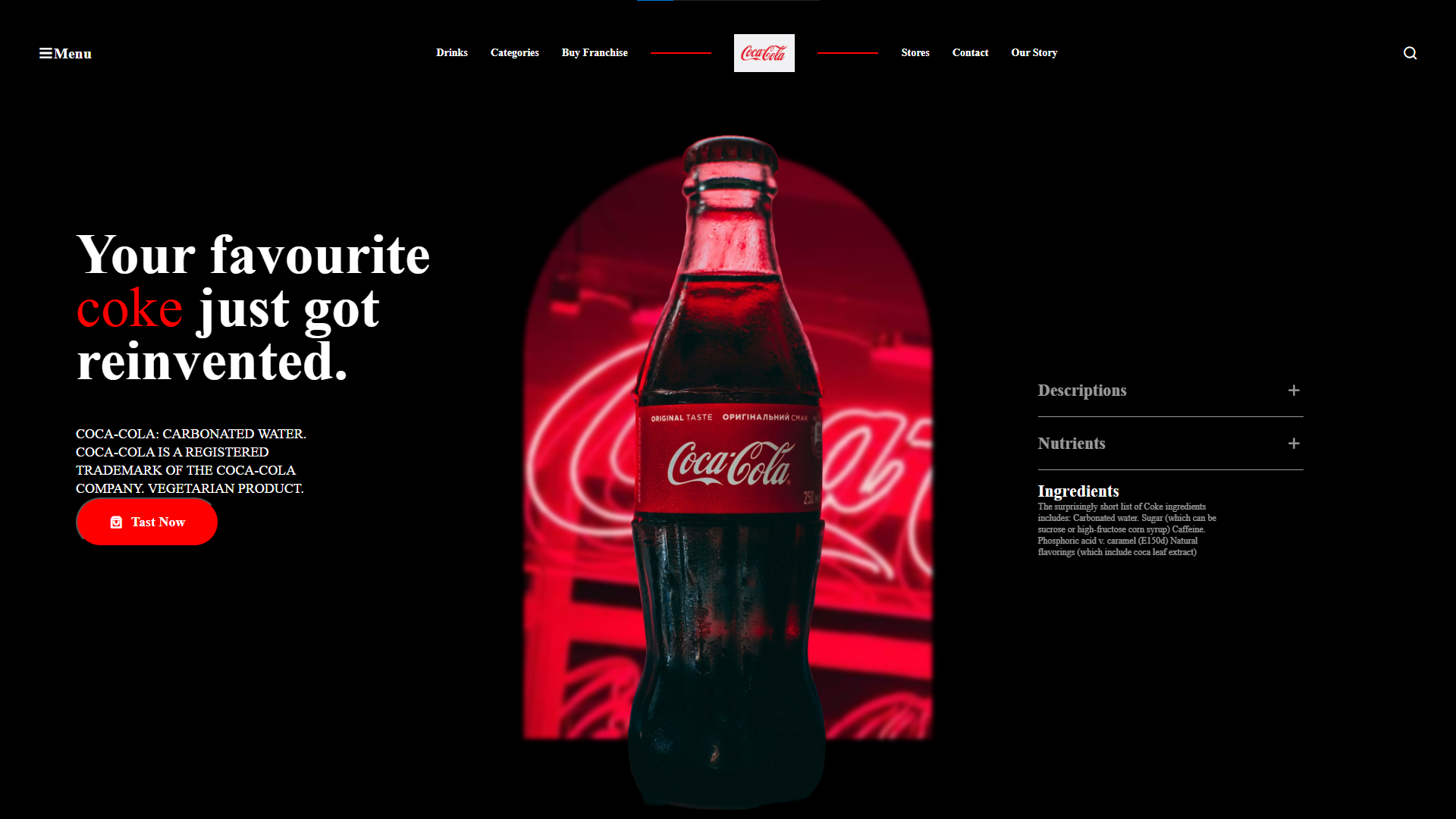This screenshot has width=1456, height=819.
Task: Expand the Descriptions accordion section
Action: coord(1170,391)
